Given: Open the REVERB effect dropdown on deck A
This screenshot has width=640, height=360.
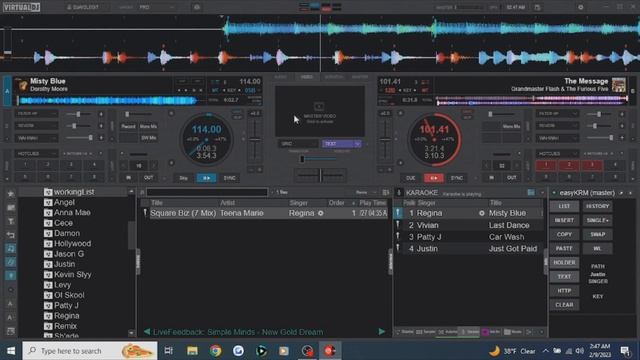Looking at the screenshot, I should click(x=36, y=126).
